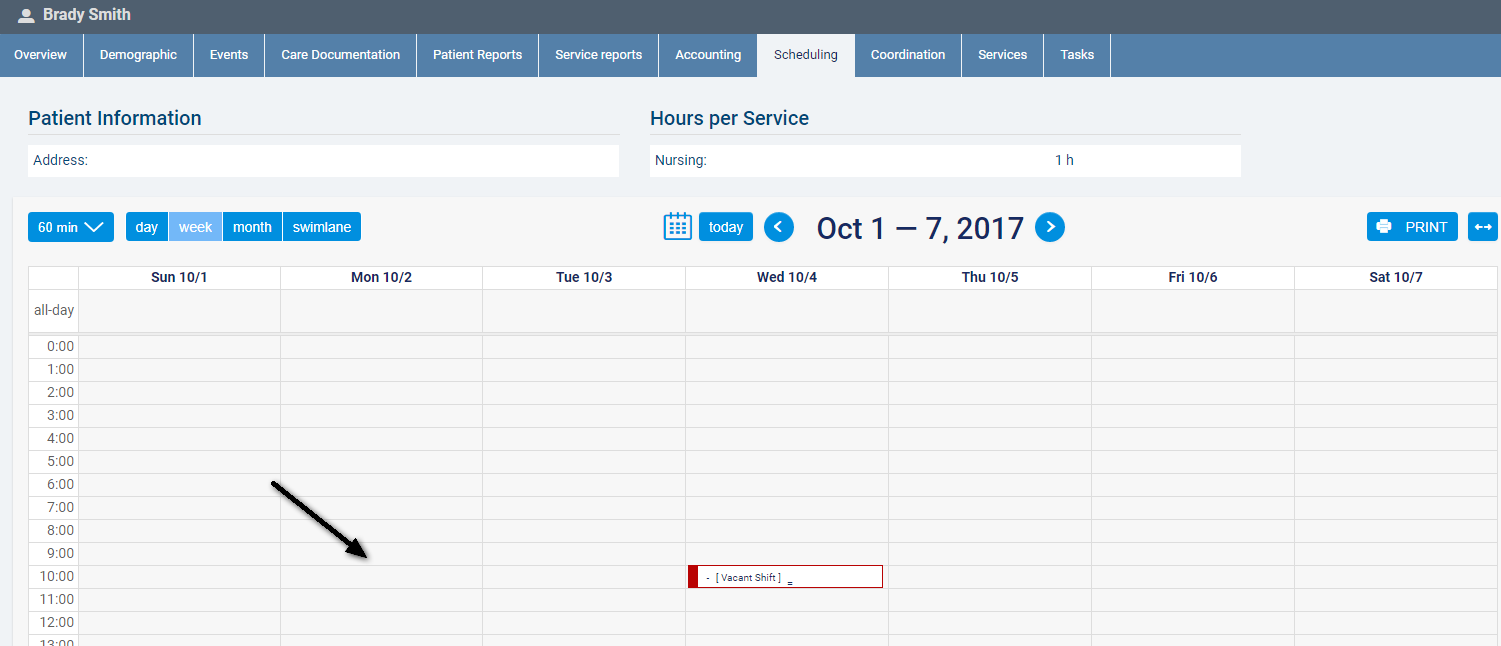Image resolution: width=1501 pixels, height=646 pixels.
Task: Switch calendar to week view
Action: coord(195,227)
